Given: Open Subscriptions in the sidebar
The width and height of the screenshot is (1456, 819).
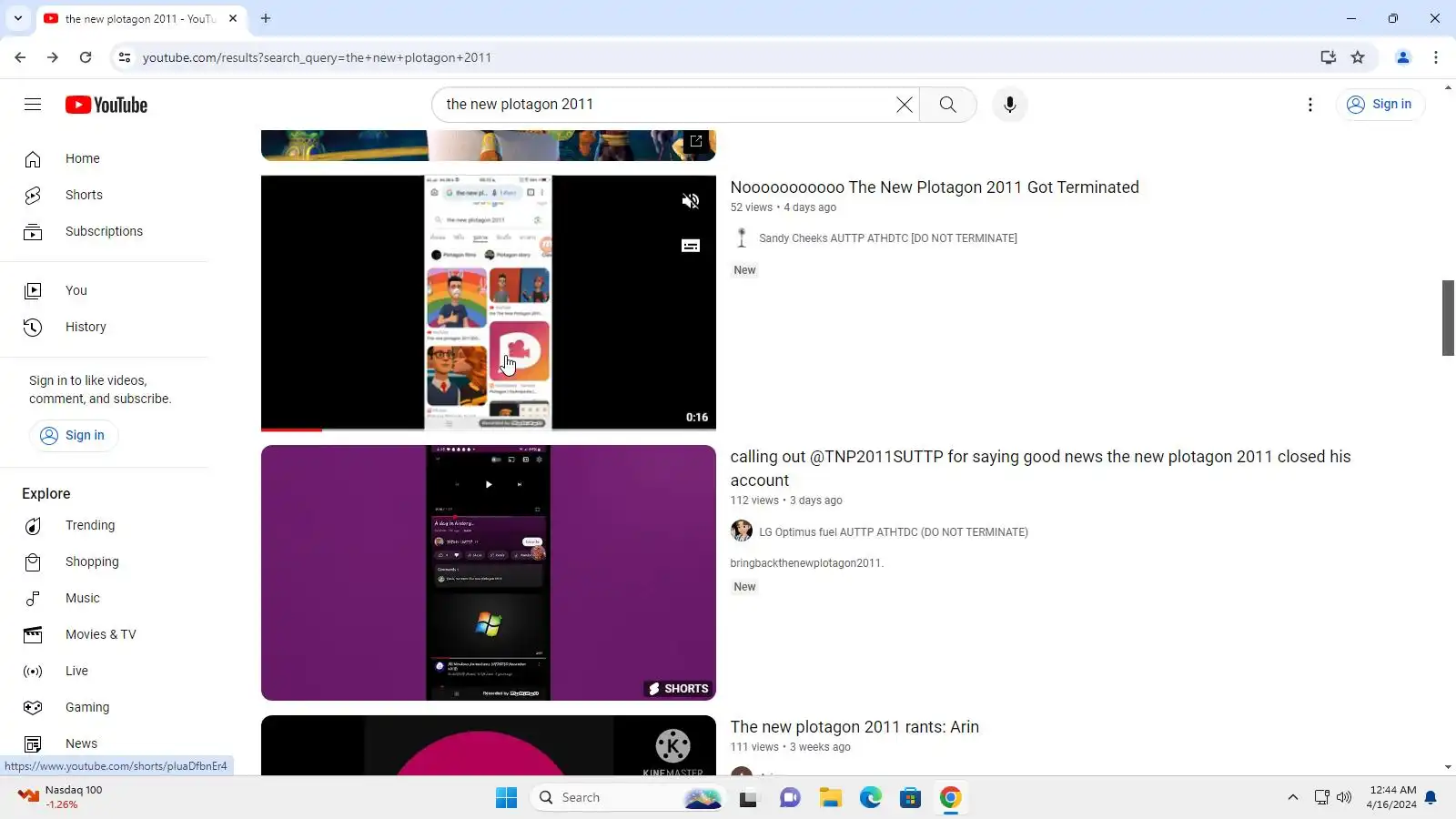Looking at the screenshot, I should (x=105, y=231).
